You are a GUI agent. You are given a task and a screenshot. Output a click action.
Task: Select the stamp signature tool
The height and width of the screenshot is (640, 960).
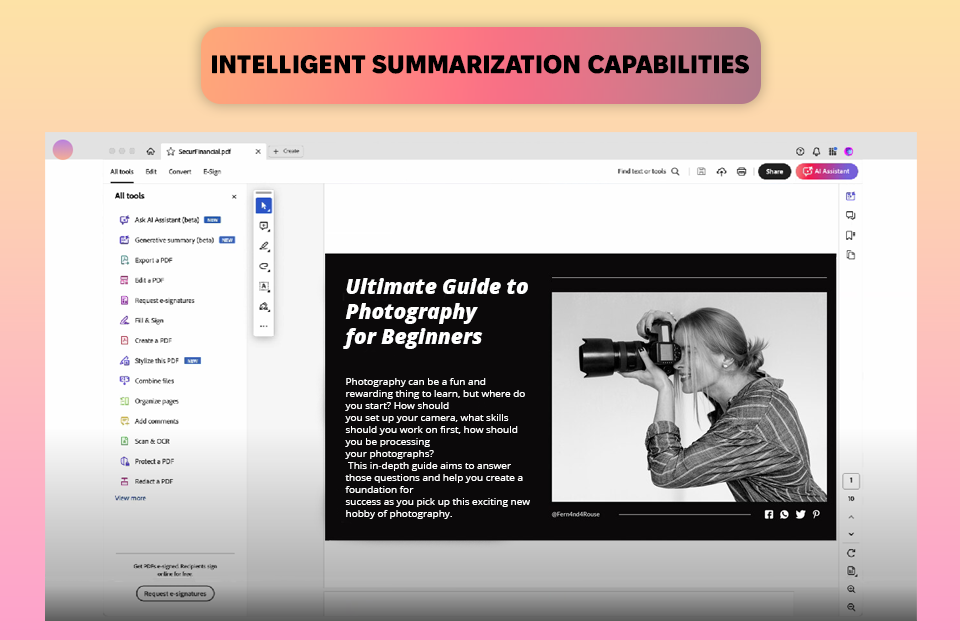[x=264, y=306]
